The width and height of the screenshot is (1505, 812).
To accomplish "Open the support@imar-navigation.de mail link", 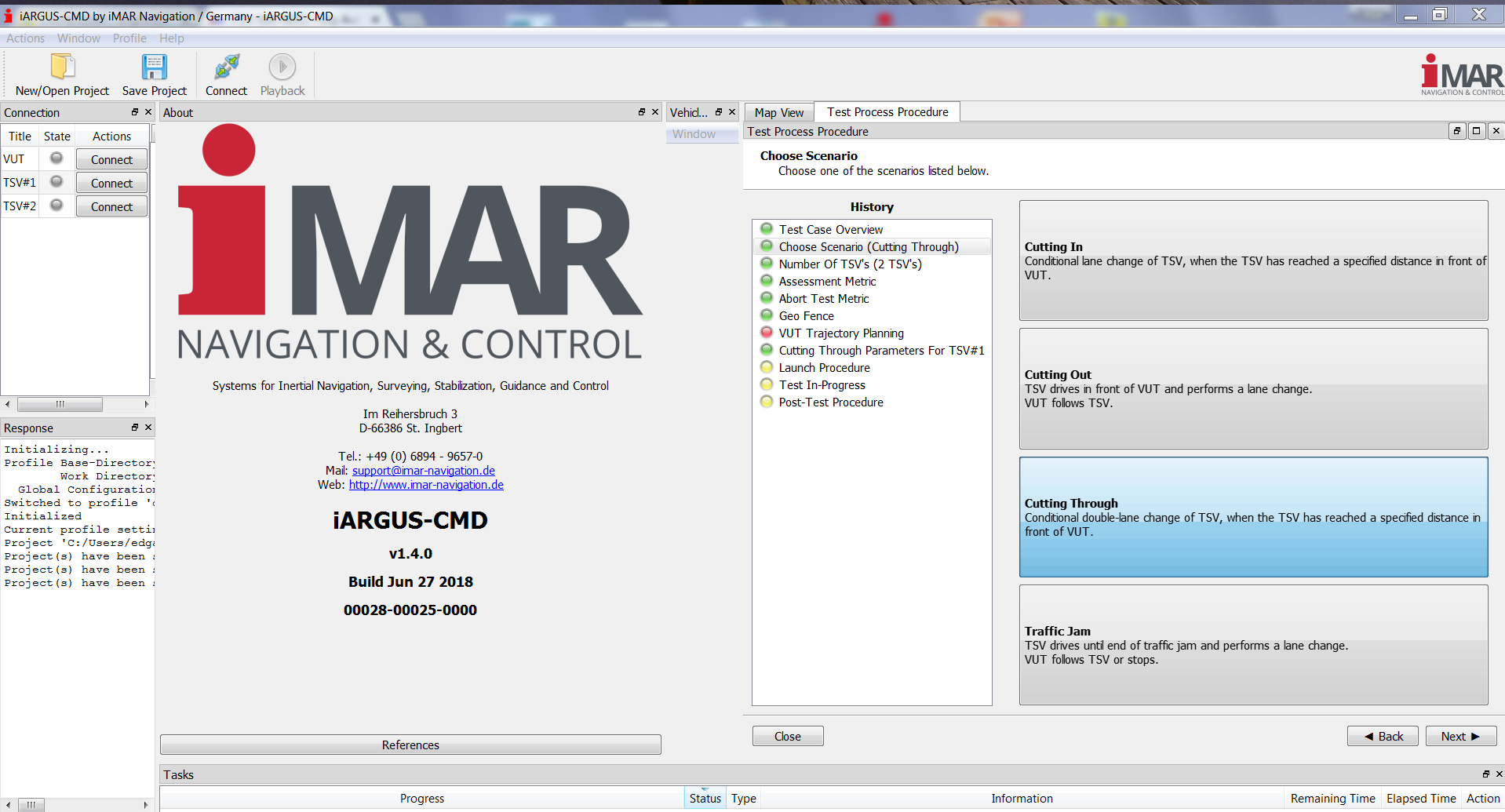I will 424,471.
